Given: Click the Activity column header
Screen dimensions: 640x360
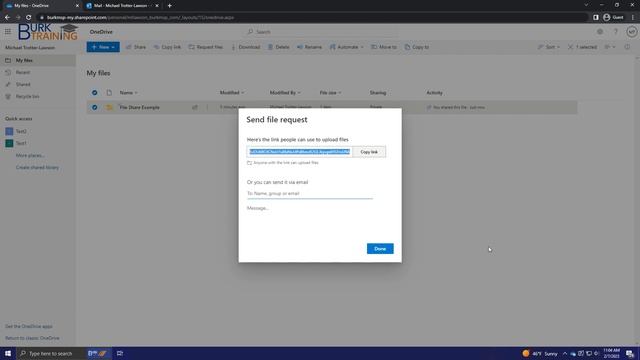Looking at the screenshot, I should coord(434,93).
